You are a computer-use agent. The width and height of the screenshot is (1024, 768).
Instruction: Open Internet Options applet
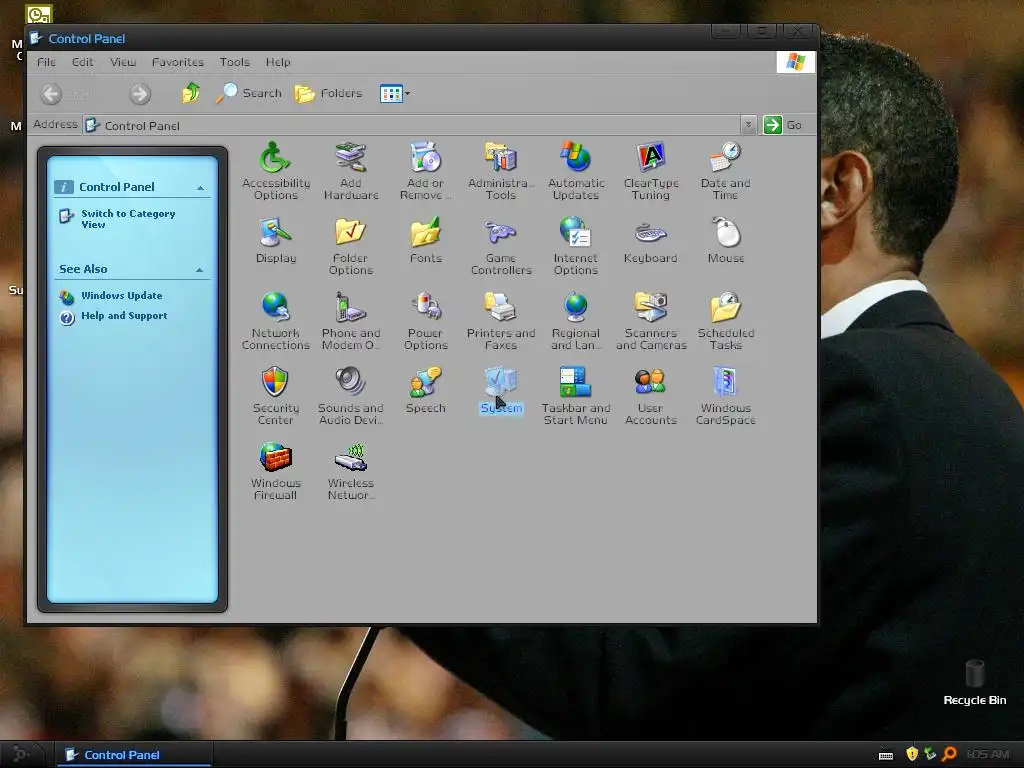tap(576, 246)
